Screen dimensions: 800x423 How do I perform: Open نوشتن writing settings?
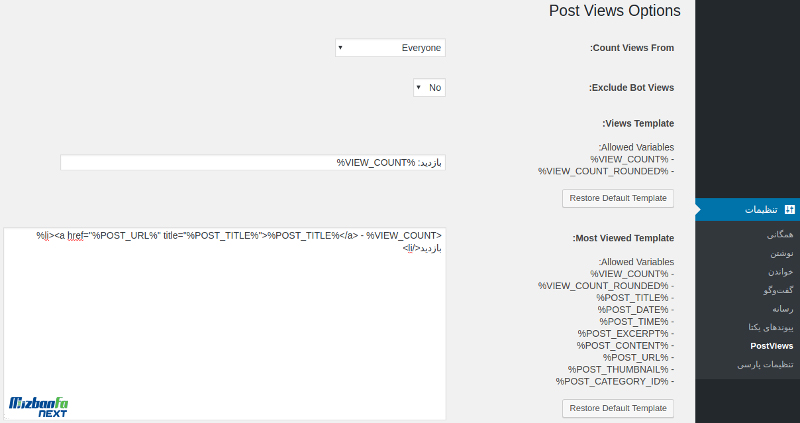[782, 254]
